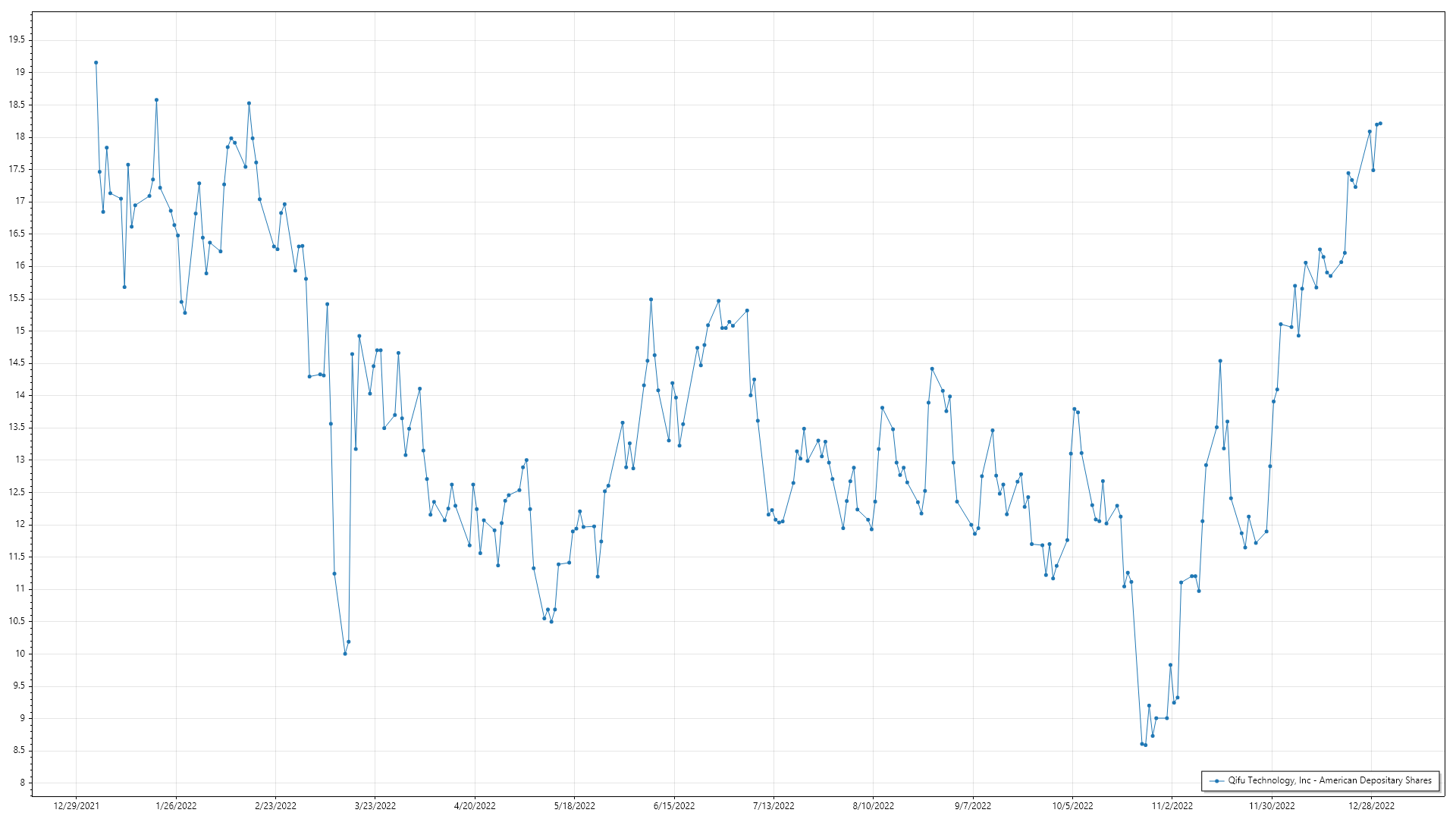The width and height of the screenshot is (1456, 819).
Task: Select the November spike point near 14.5
Action: 1220,361
